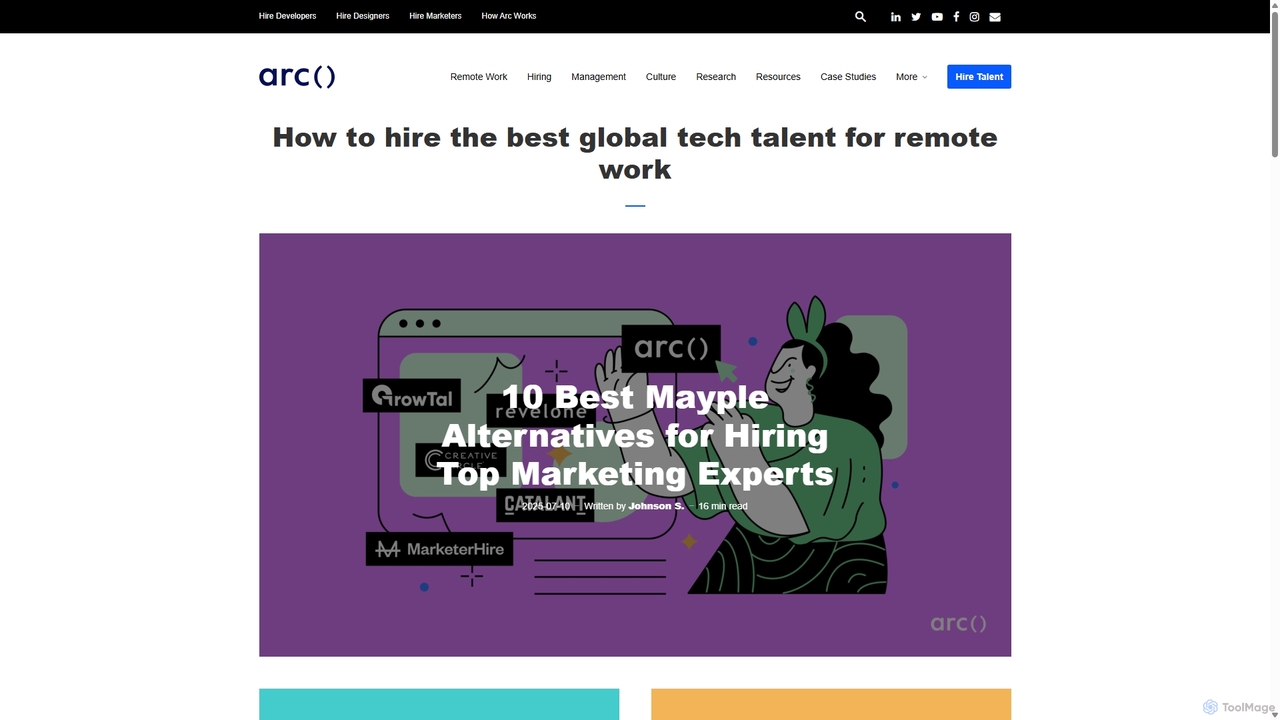Click the Facebook icon
Screen dimensions: 1280x720
click(x=956, y=17)
